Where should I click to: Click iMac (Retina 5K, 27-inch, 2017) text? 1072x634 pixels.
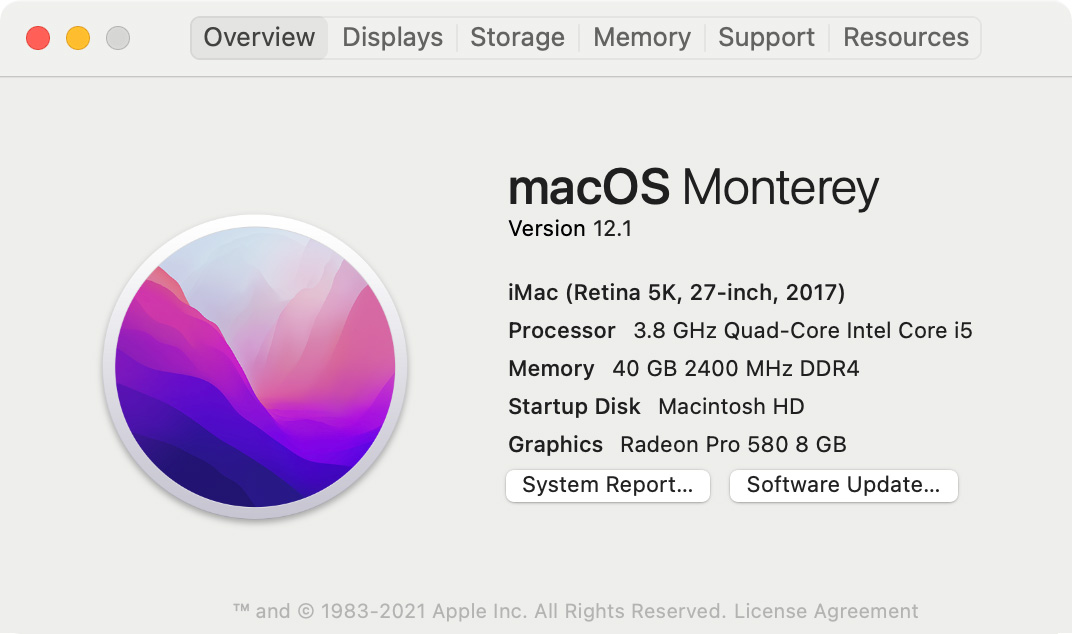tap(677, 293)
